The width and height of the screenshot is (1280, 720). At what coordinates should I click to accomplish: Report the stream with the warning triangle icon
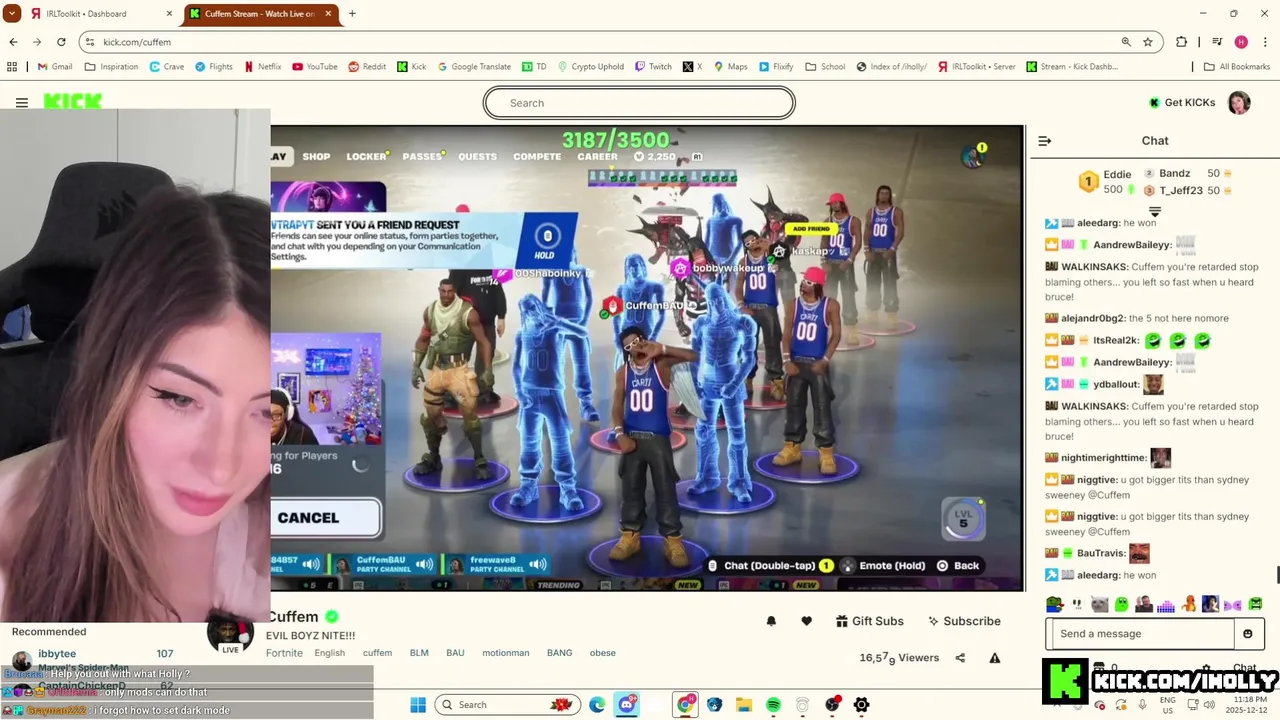pyautogui.click(x=995, y=658)
